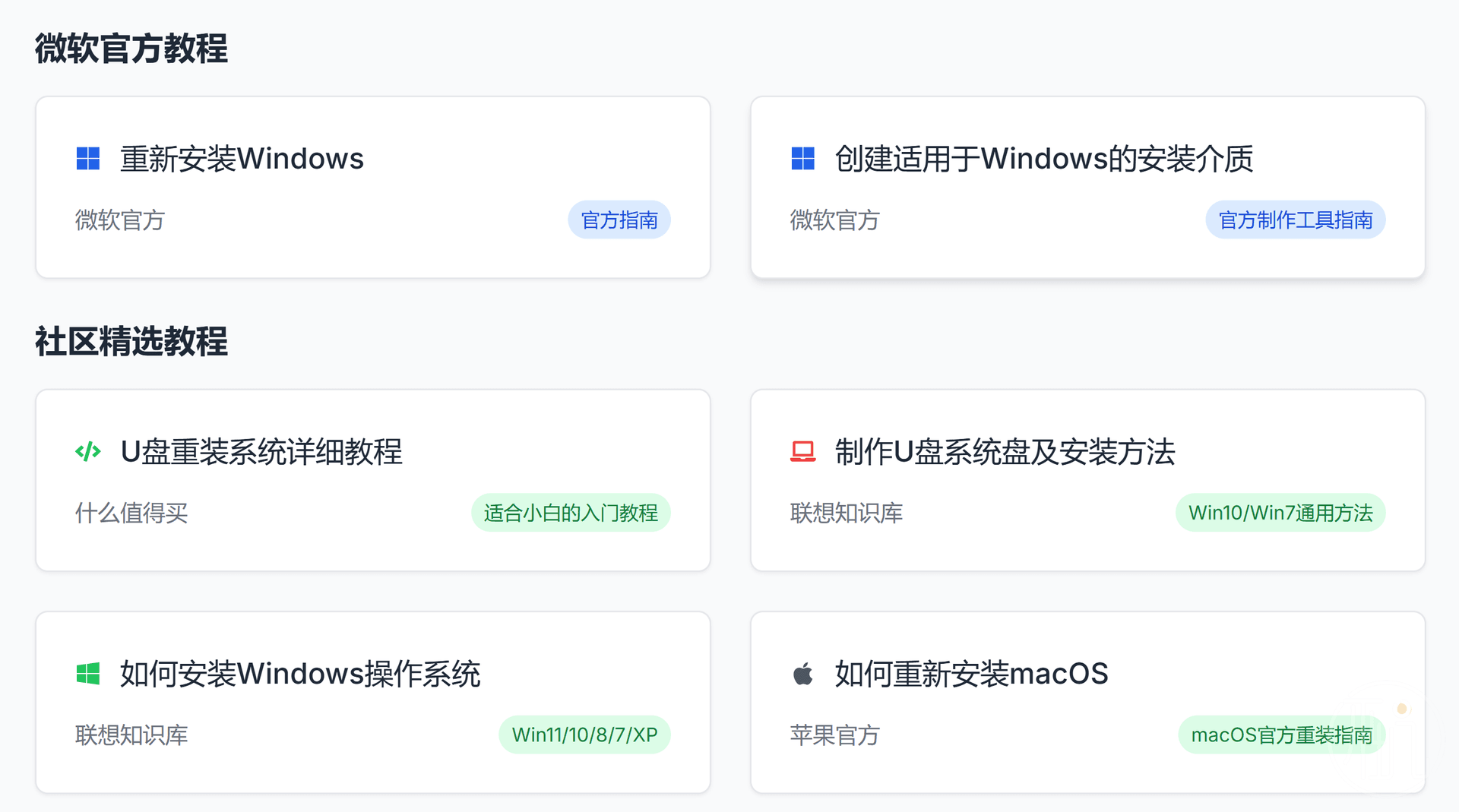The height and width of the screenshot is (812, 1459).
Task: Open the 重新安装Windows tutorial link
Action: coord(242,159)
